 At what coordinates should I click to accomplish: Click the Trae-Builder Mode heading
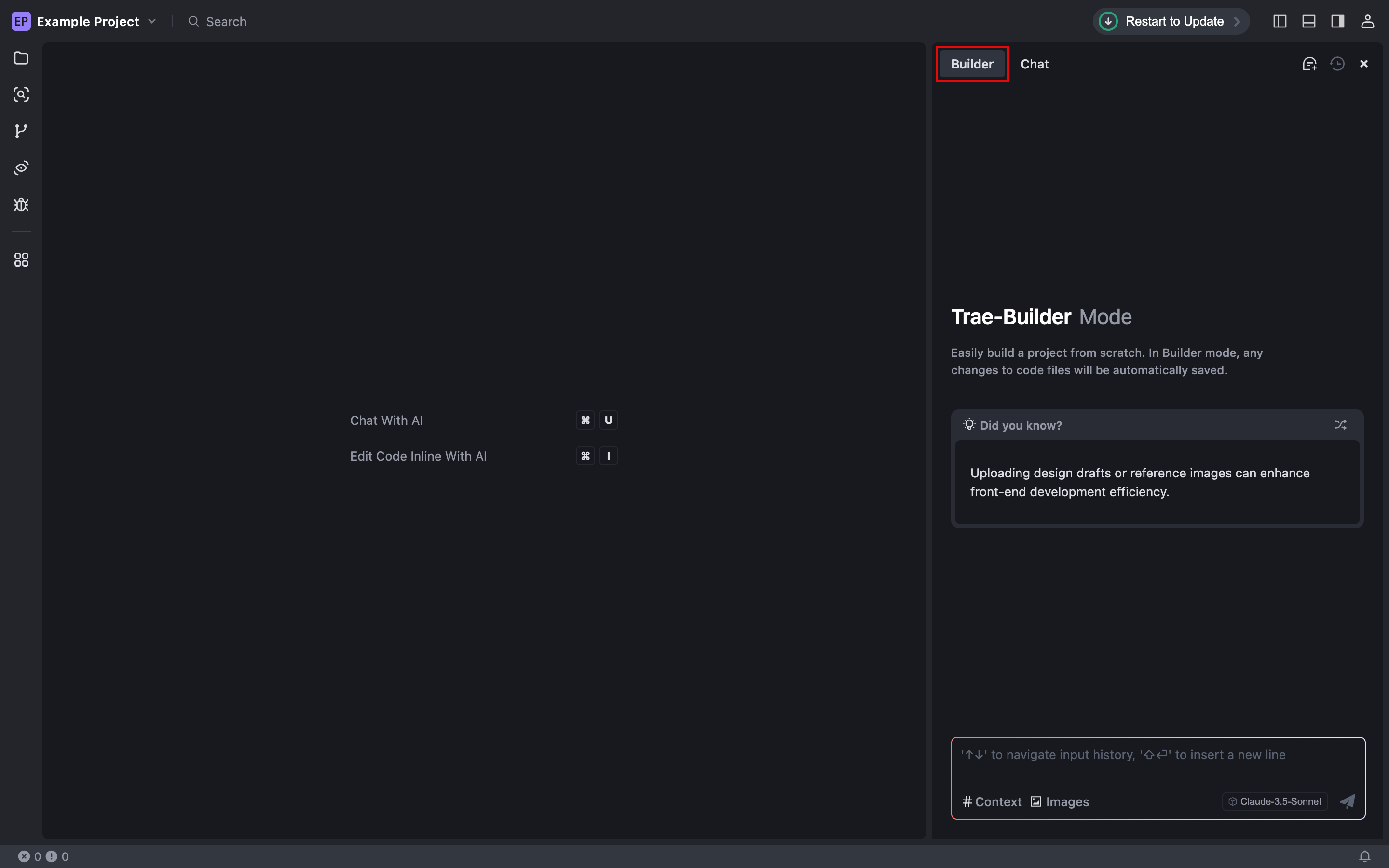[x=1041, y=317]
